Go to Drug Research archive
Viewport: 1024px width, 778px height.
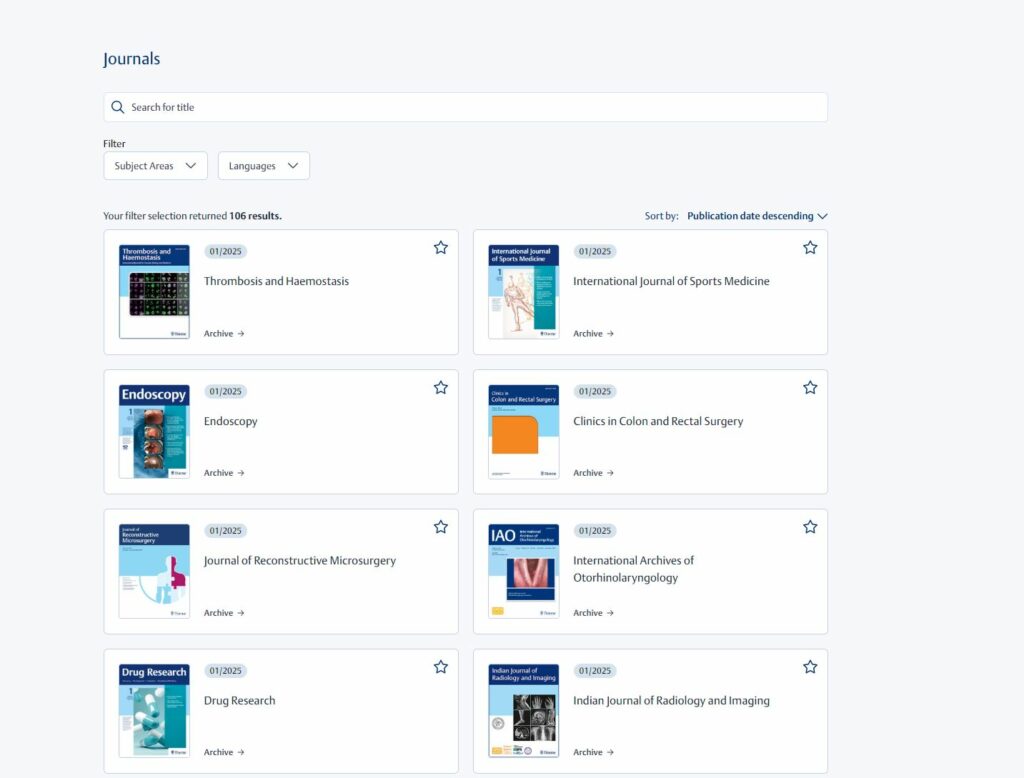(x=224, y=752)
